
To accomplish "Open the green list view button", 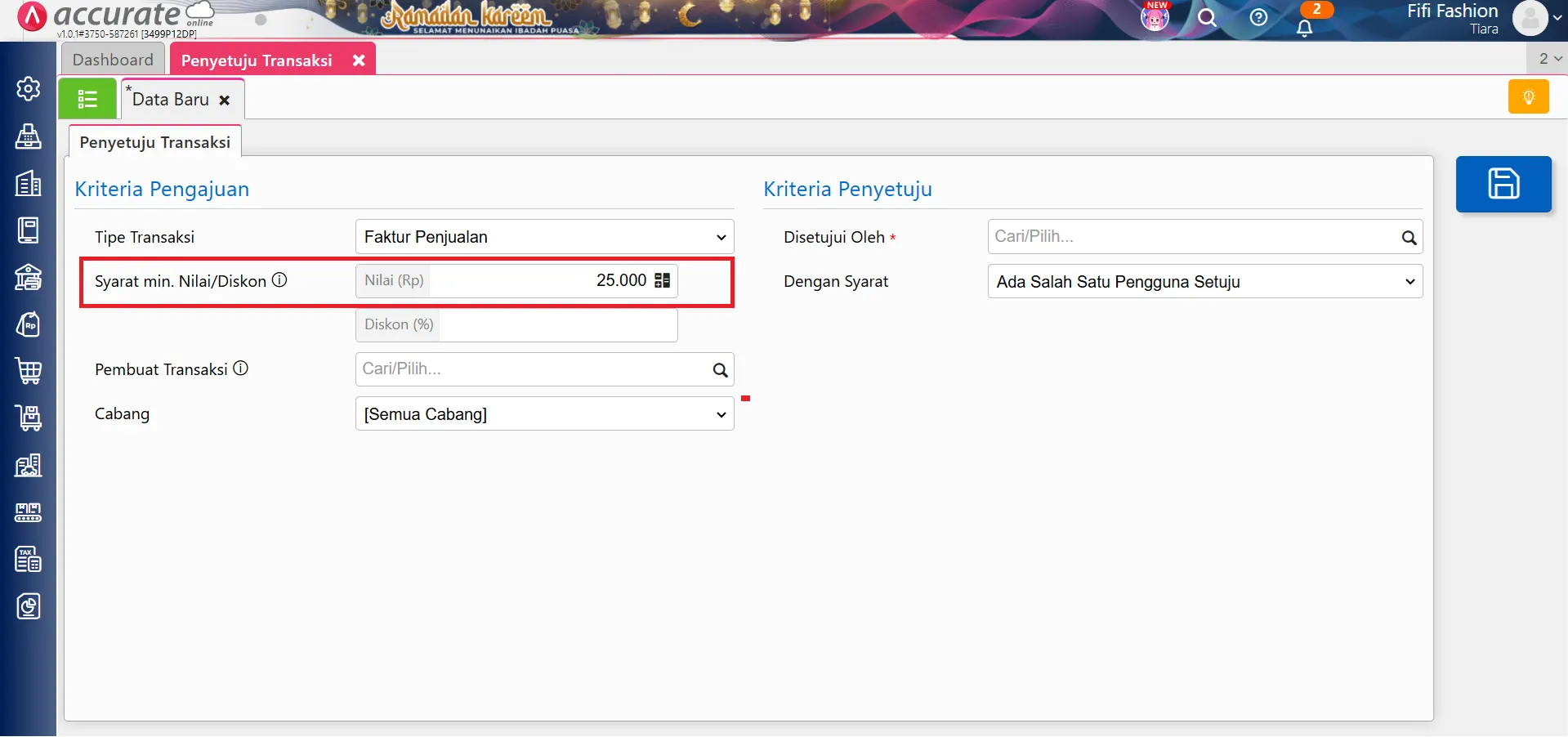I will click(x=87, y=99).
